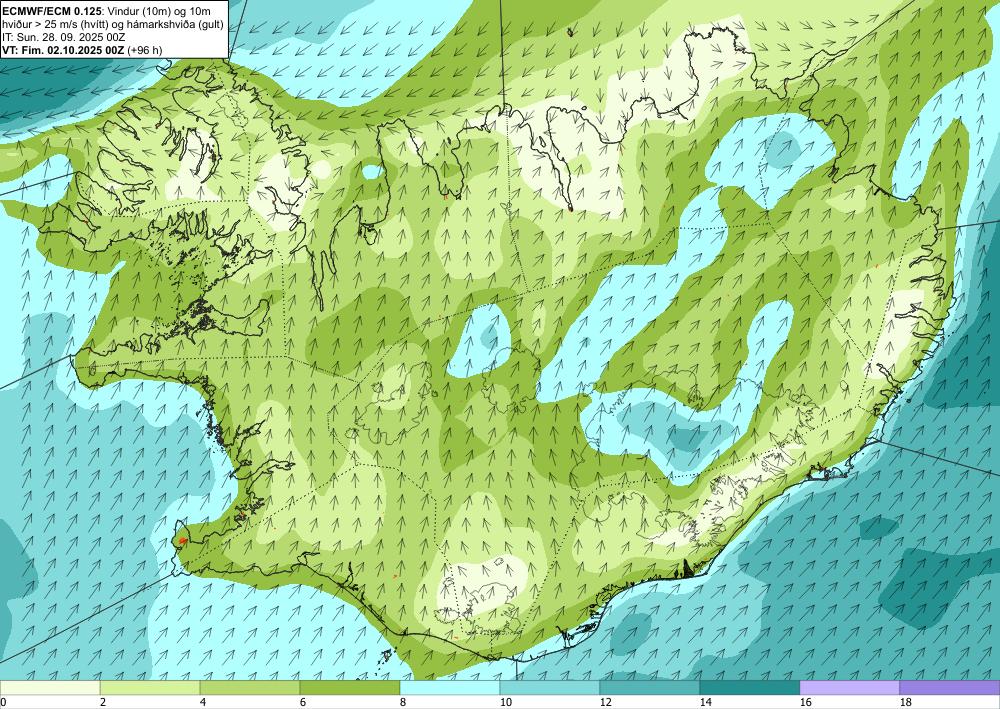Click the legend scale label "4"
The width and height of the screenshot is (1000, 709).
point(203,703)
